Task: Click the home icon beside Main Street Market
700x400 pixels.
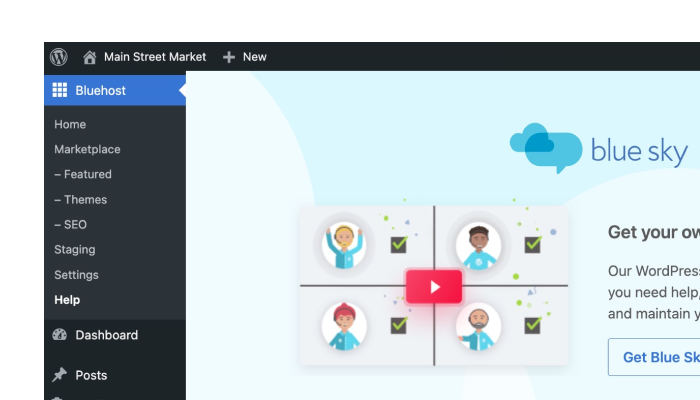Action: click(x=90, y=57)
